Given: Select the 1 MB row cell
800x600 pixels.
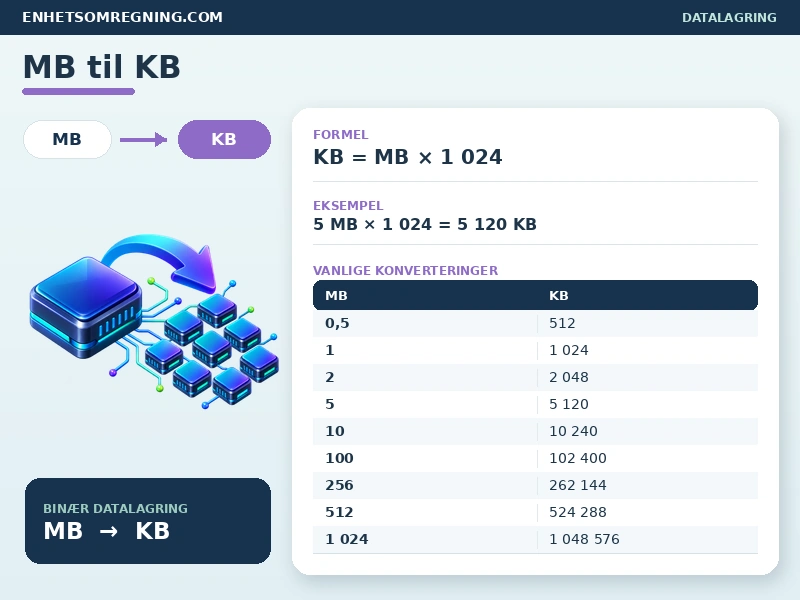Looking at the screenshot, I should coord(425,351).
